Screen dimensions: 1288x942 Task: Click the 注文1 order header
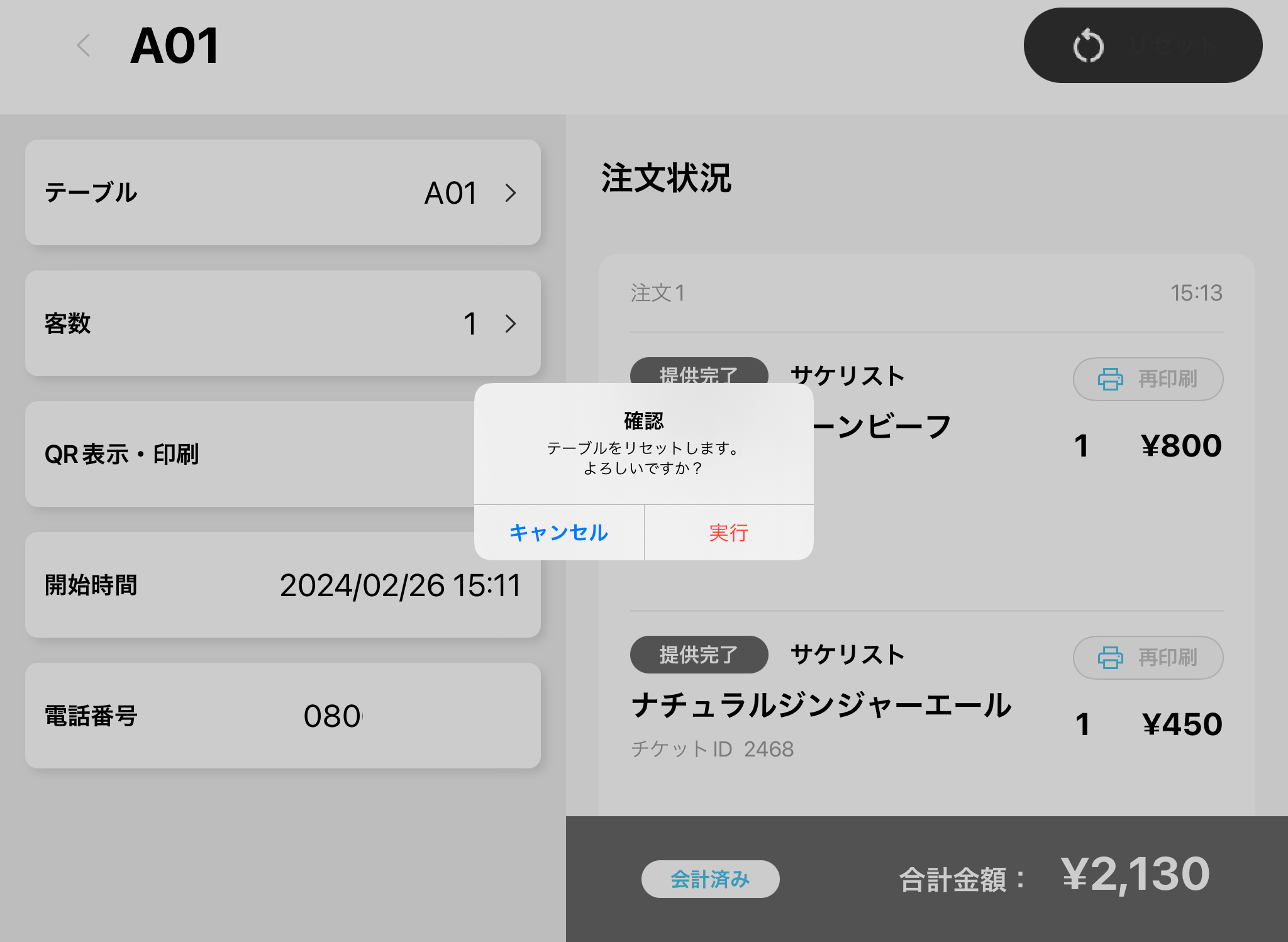point(658,293)
